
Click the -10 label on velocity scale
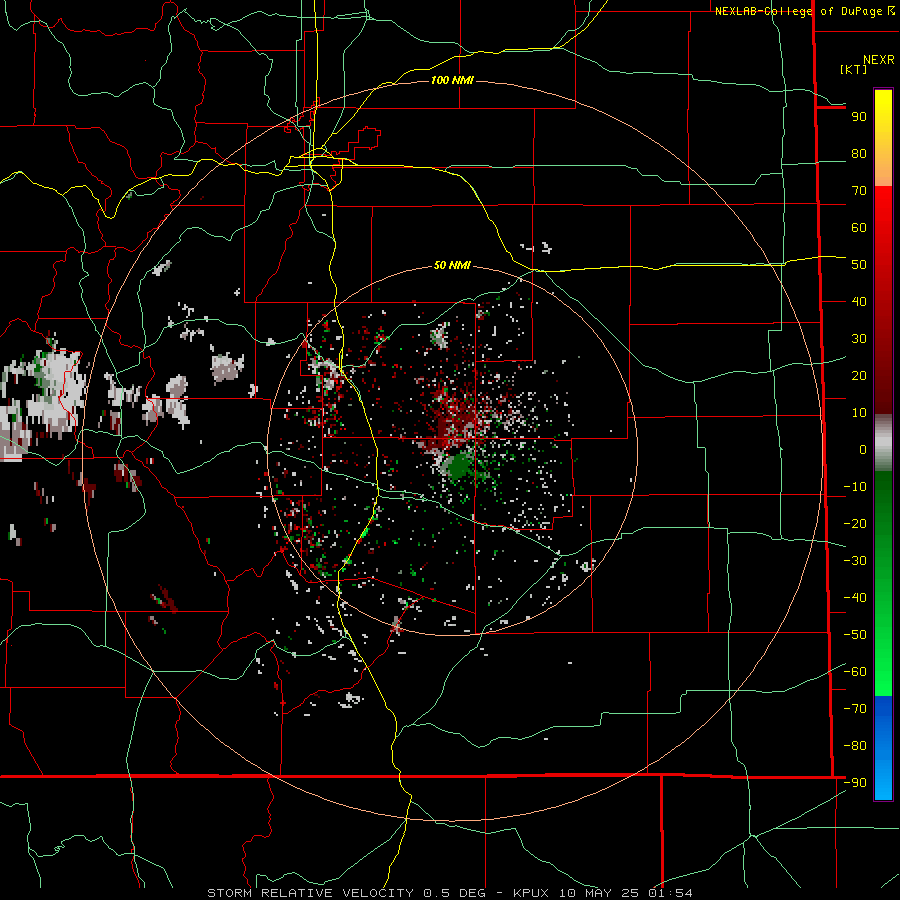click(x=855, y=487)
